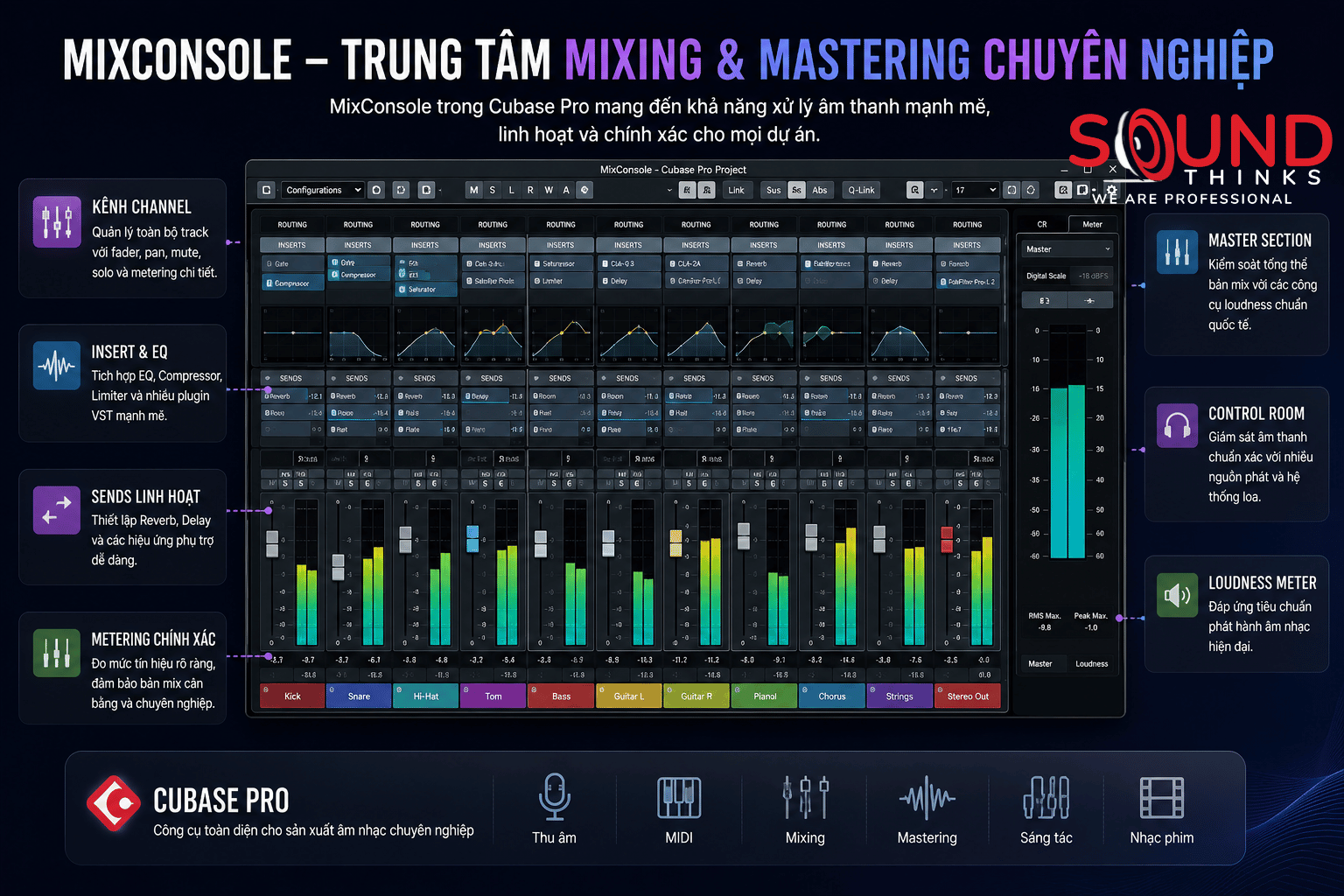
Task: Click the round icon right of the A button
Action: (584, 190)
